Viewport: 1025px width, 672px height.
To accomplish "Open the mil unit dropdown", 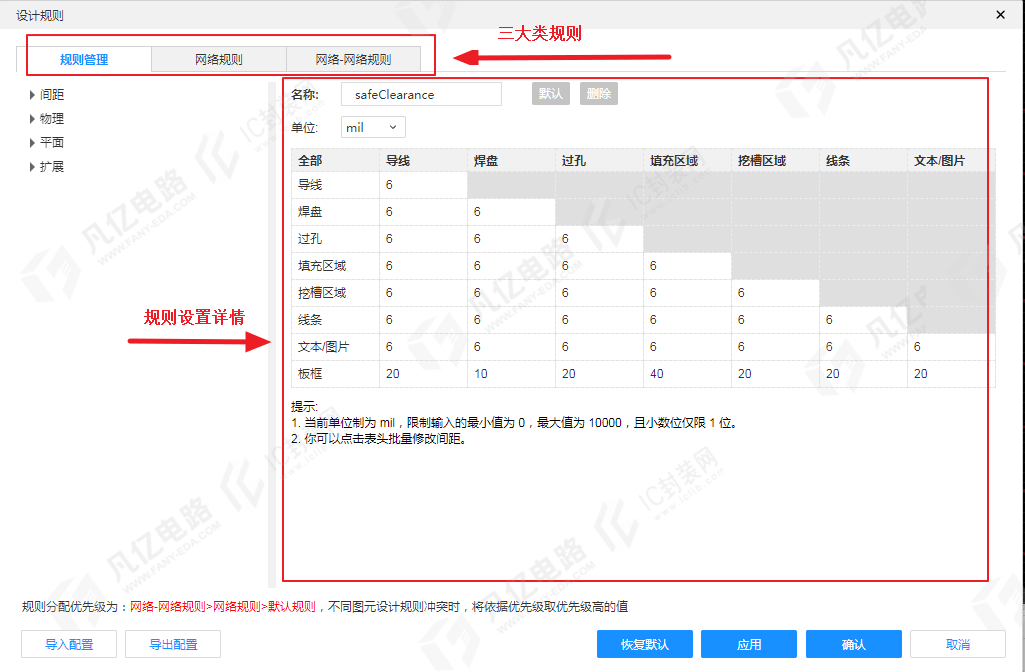I will point(373,127).
